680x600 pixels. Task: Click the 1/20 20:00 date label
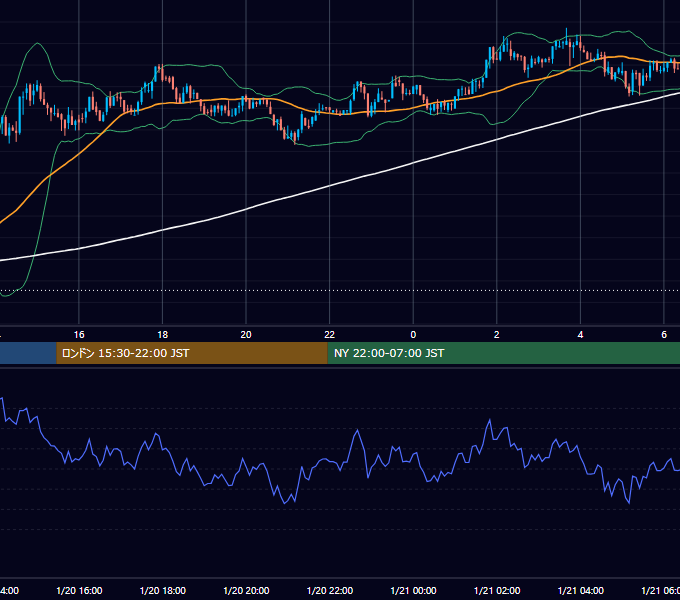pyautogui.click(x=246, y=590)
